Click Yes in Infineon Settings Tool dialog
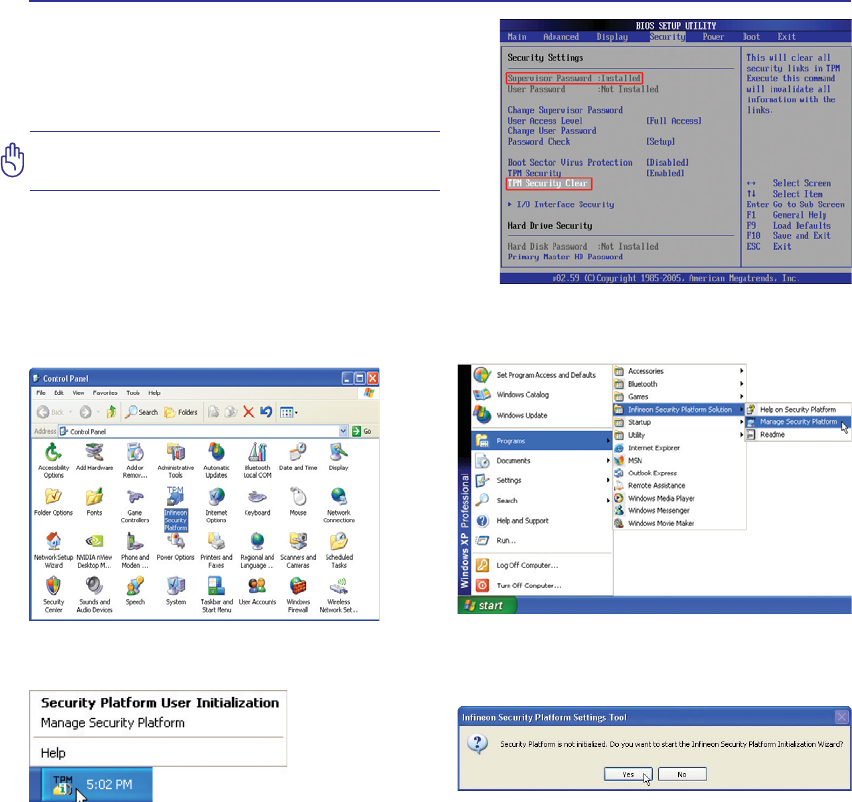852x802 pixels. pyautogui.click(x=628, y=774)
